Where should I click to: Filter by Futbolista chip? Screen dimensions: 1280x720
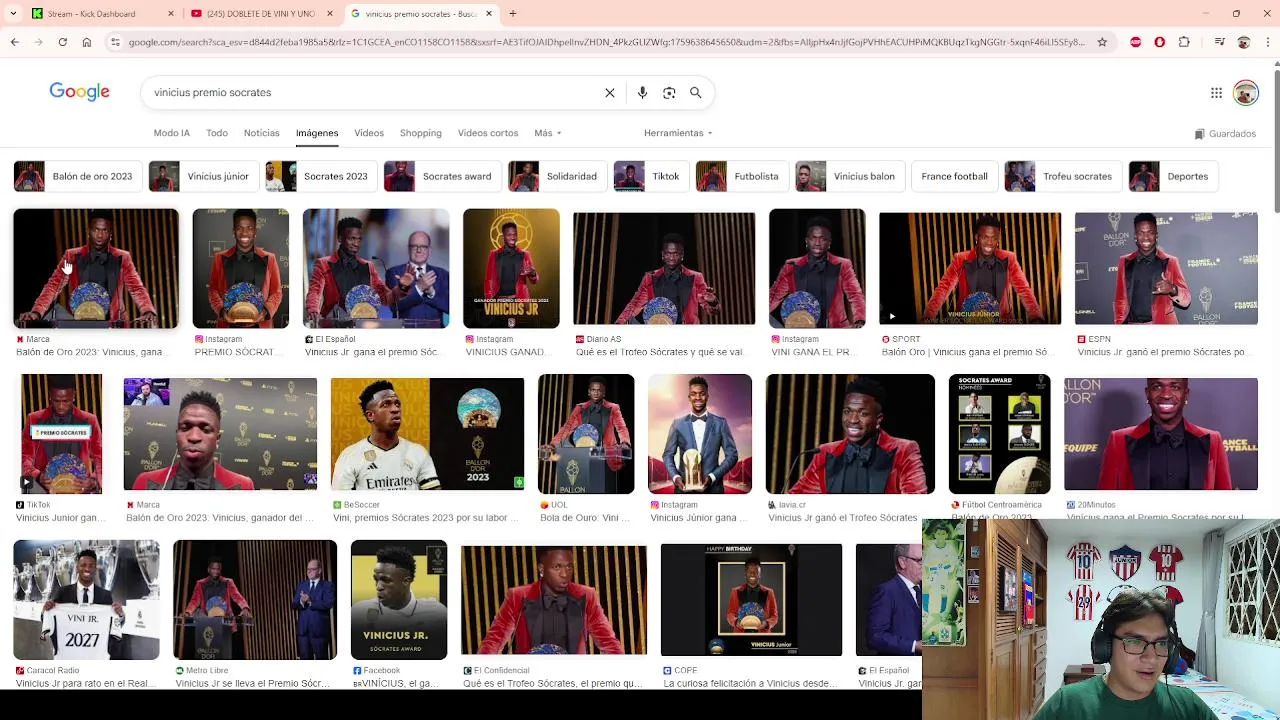pos(741,176)
